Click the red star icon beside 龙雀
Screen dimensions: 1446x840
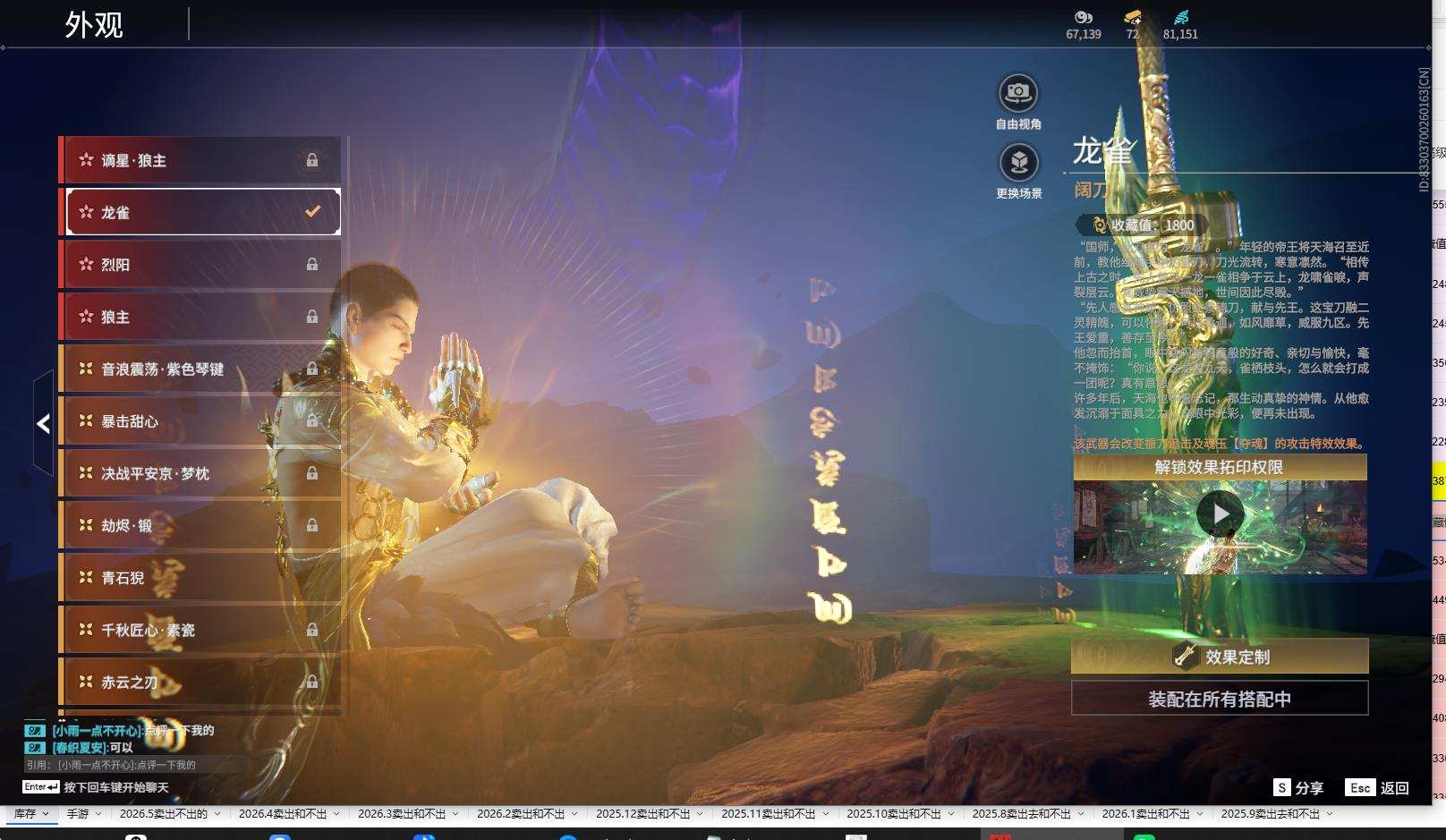[86, 212]
